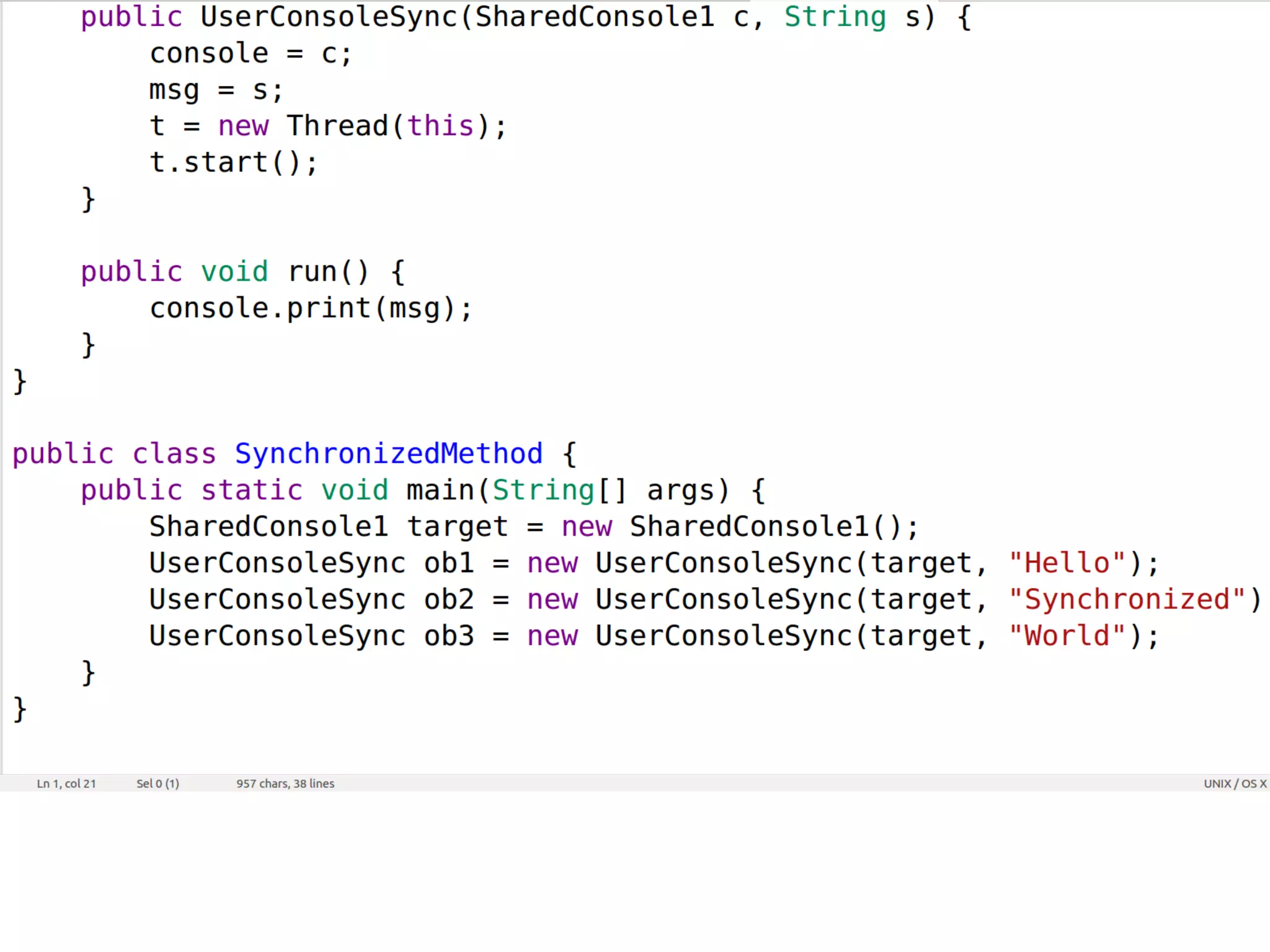Click the "World" string literal
1270x952 pixels.
point(1067,636)
